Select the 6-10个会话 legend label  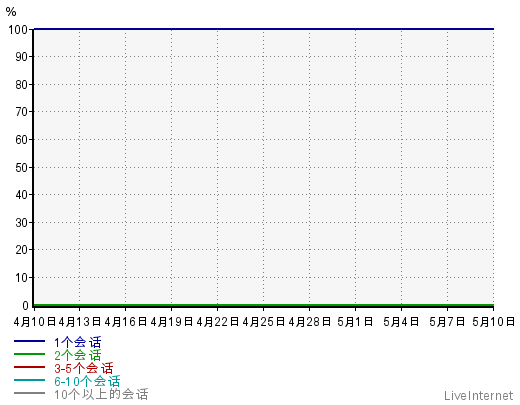pyautogui.click(x=87, y=381)
